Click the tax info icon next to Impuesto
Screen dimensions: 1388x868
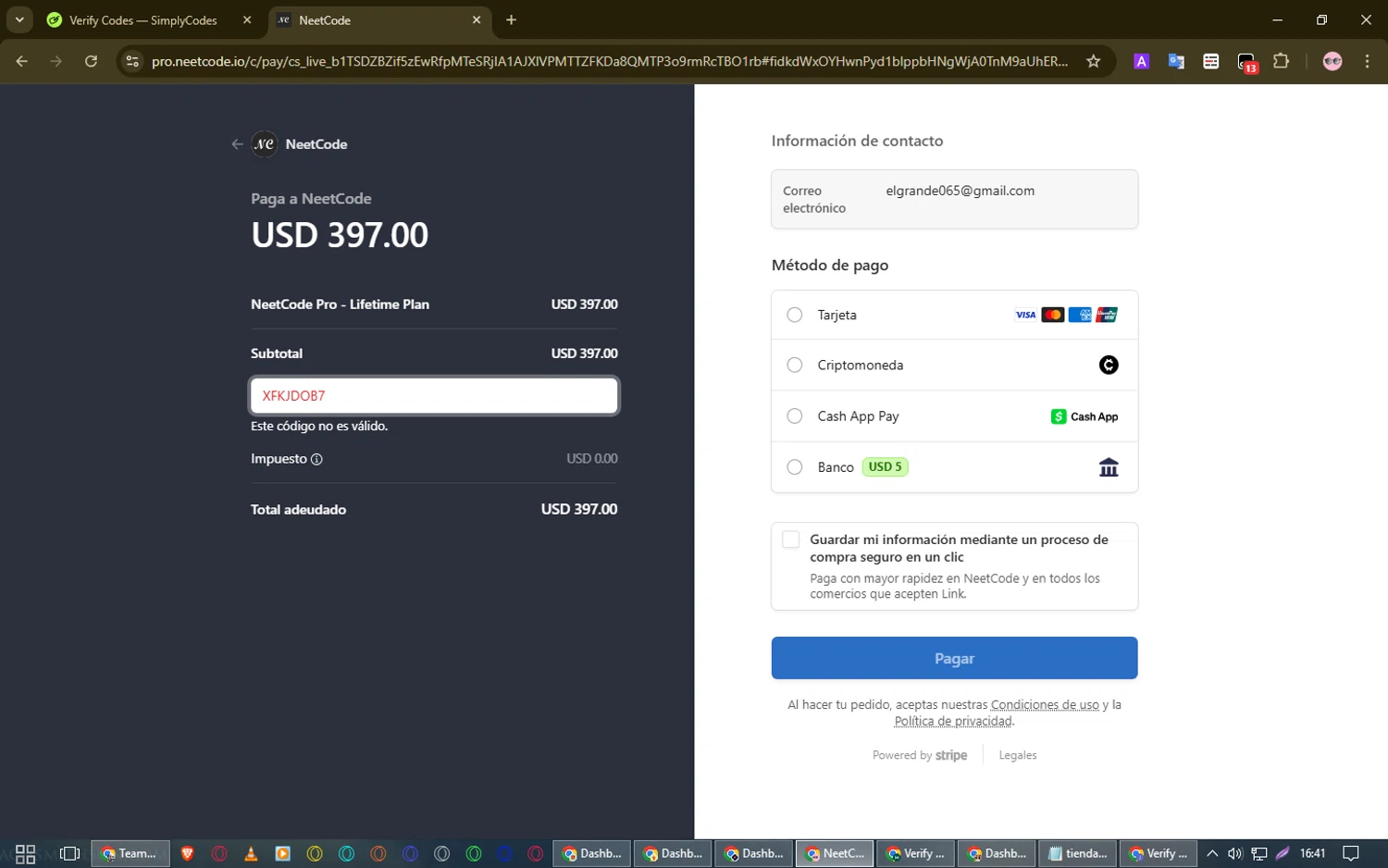coord(316,459)
